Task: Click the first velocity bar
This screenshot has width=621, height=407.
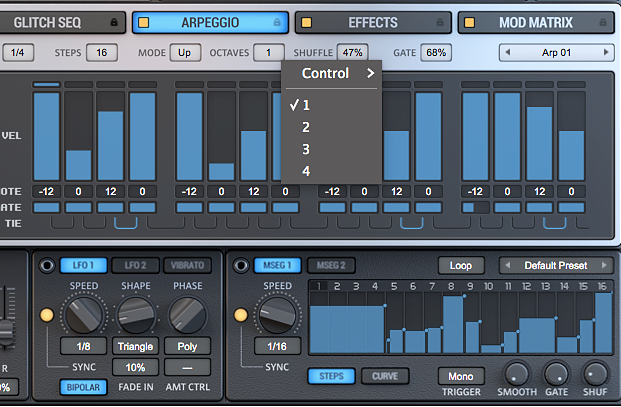Action: click(x=46, y=137)
